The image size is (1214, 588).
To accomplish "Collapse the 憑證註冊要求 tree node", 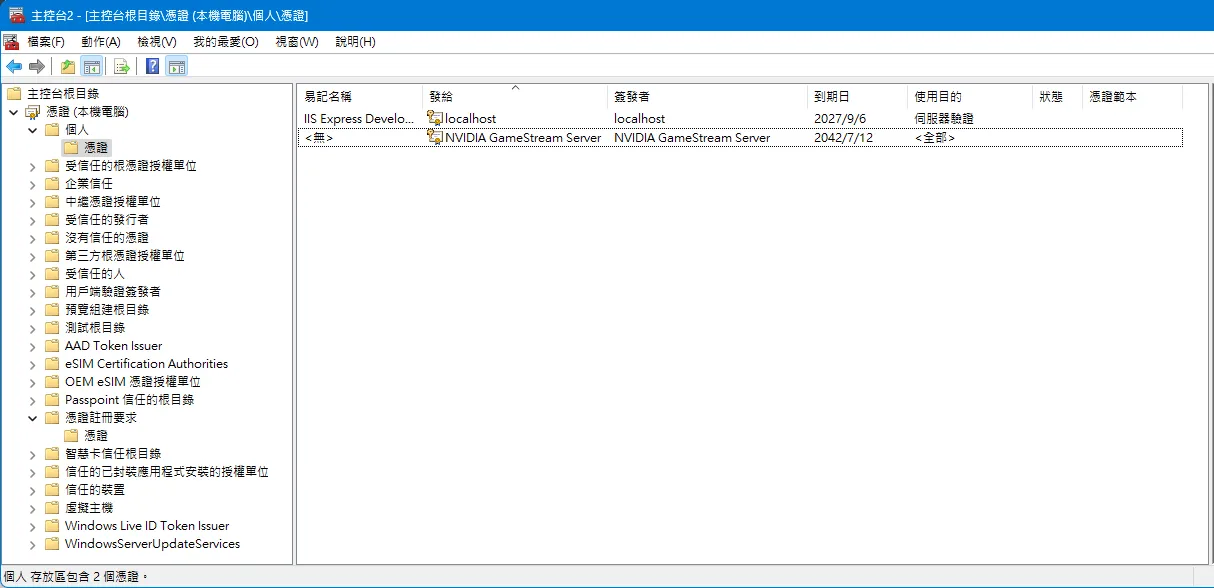I will 33,418.
